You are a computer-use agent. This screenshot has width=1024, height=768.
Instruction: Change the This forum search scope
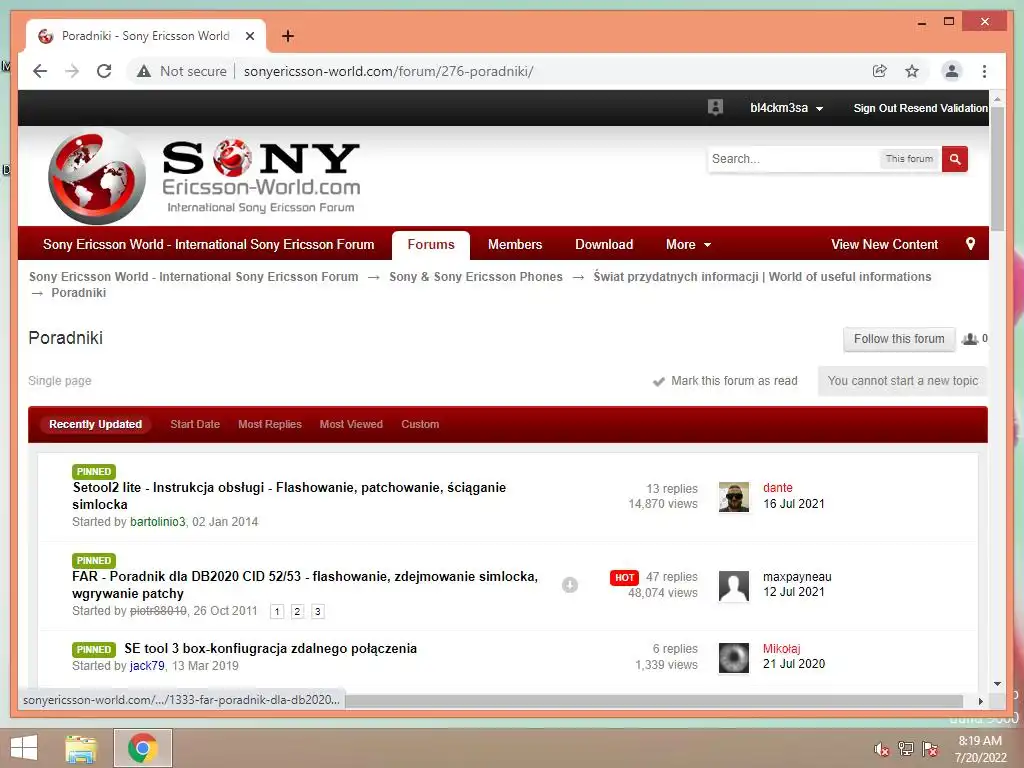(909, 159)
